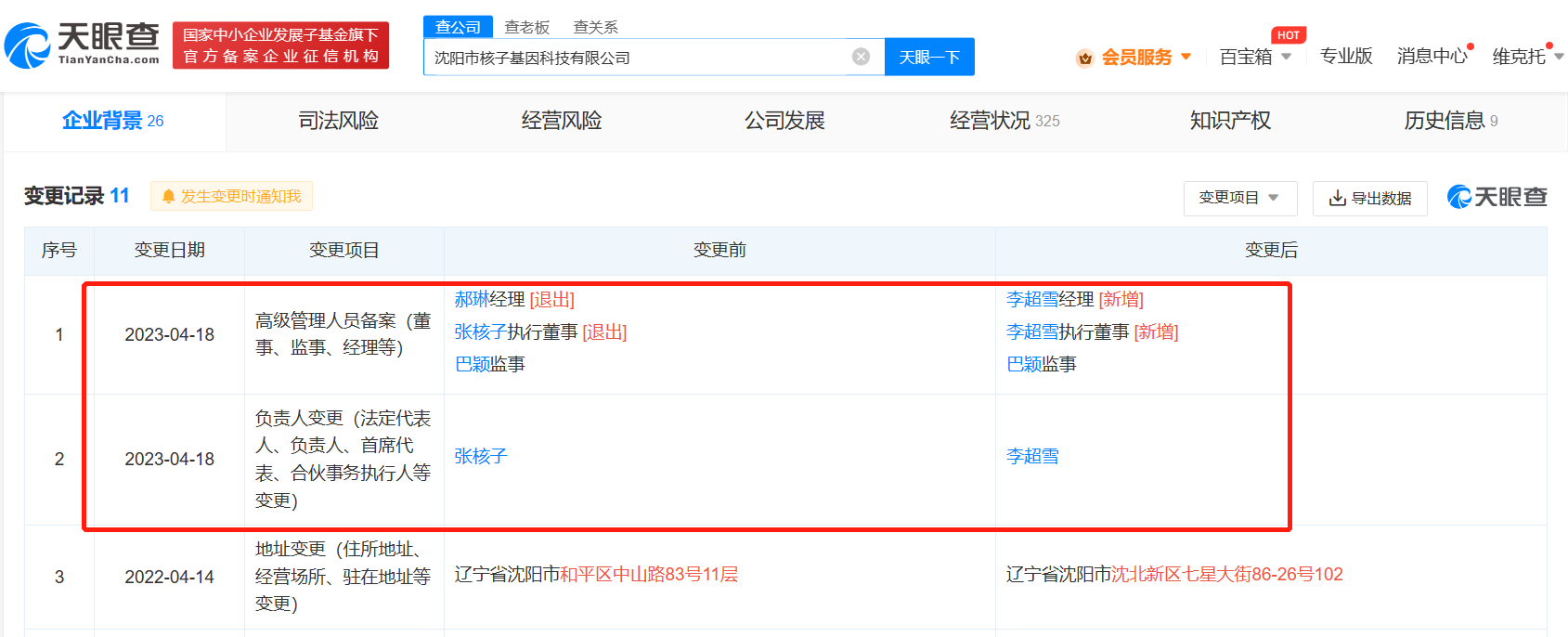Open the 变更项目 filter dropdown
The width and height of the screenshot is (1568, 637).
(1240, 198)
